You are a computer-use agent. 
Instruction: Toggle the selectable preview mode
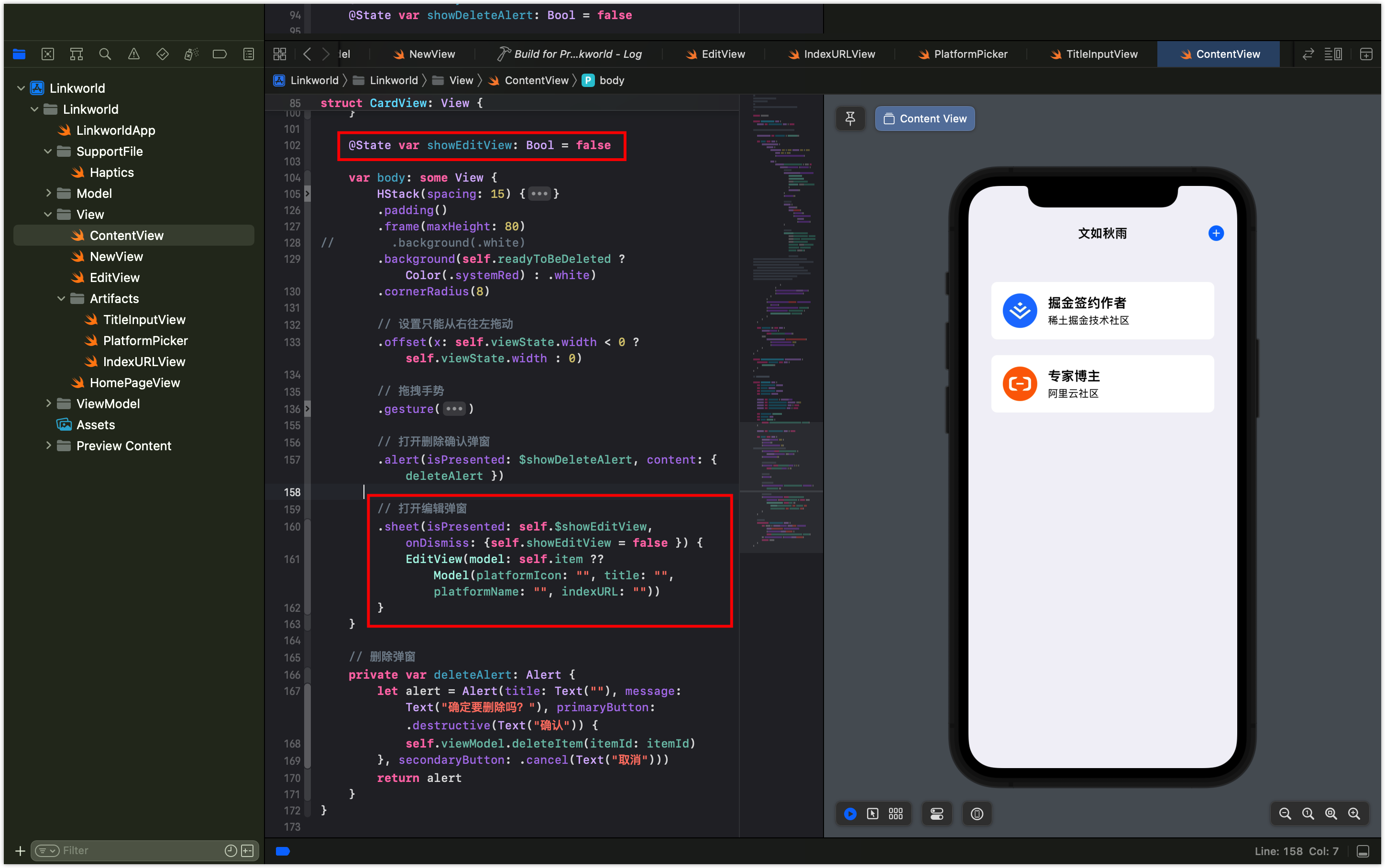872,814
